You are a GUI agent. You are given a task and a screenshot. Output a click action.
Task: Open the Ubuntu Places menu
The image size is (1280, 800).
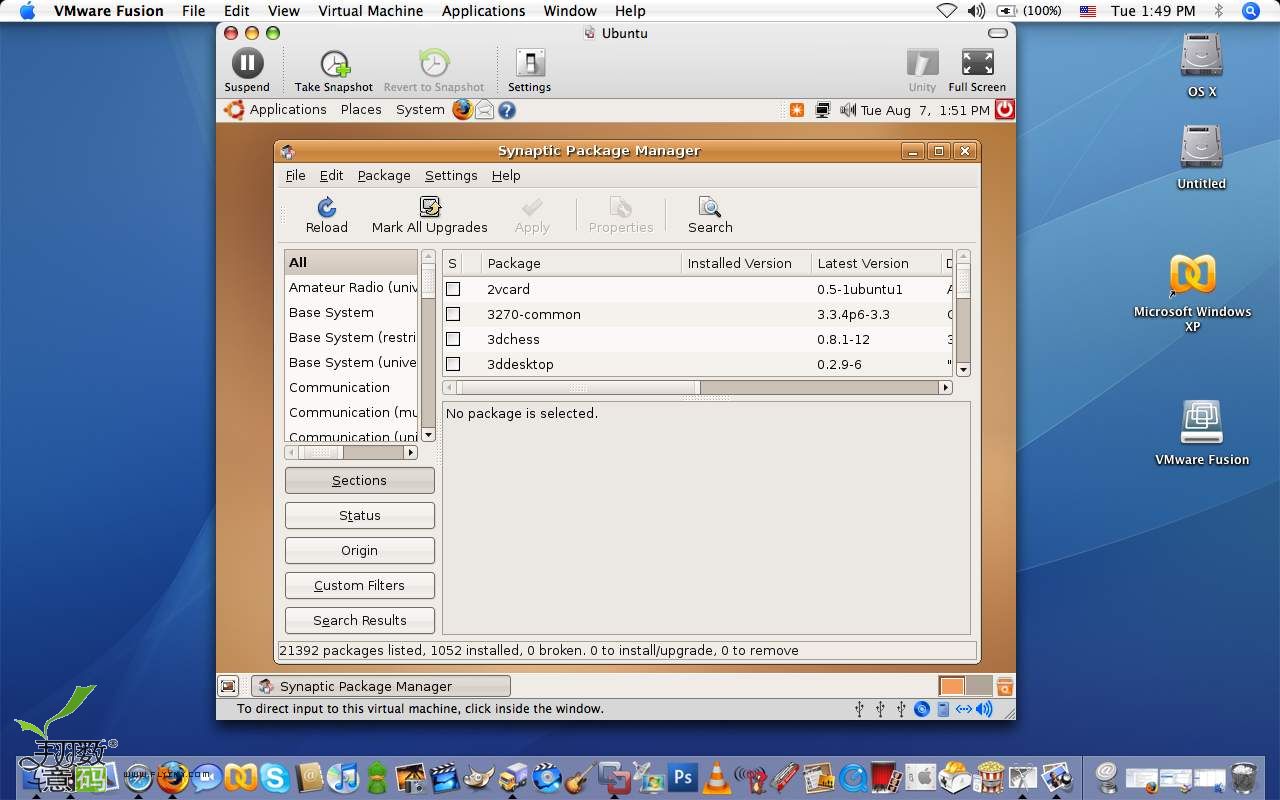point(360,110)
